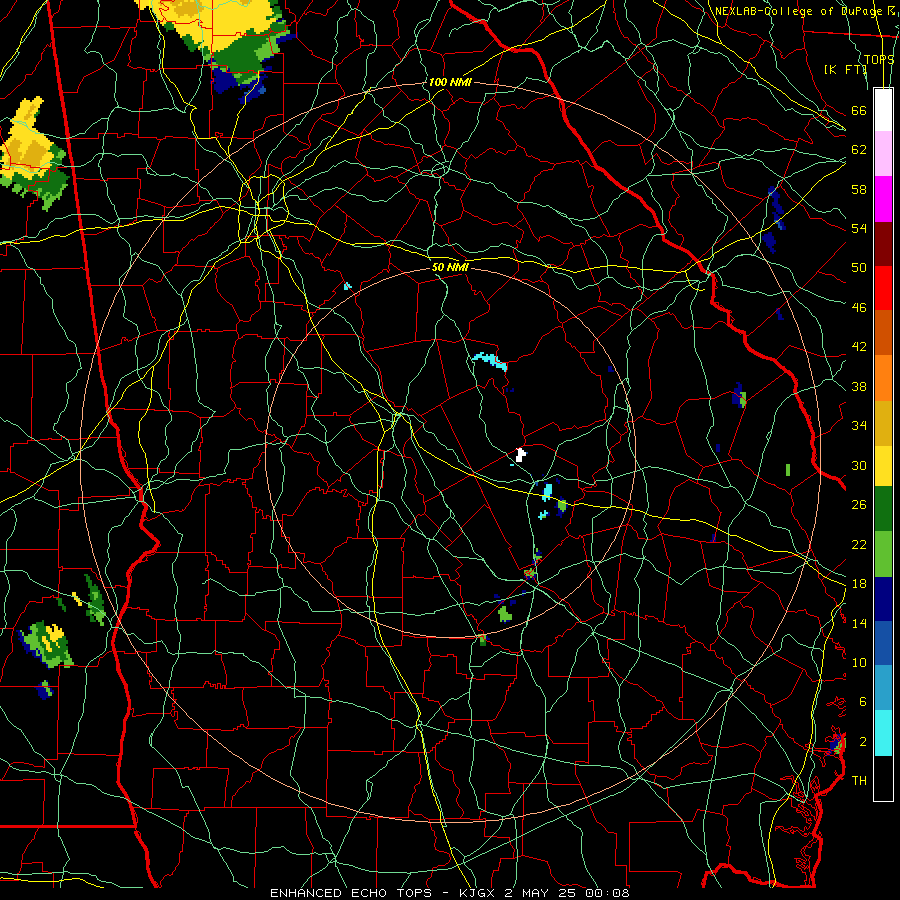Screen dimensions: 900x900
Task: Click the "18" legend value
Action: tap(859, 584)
